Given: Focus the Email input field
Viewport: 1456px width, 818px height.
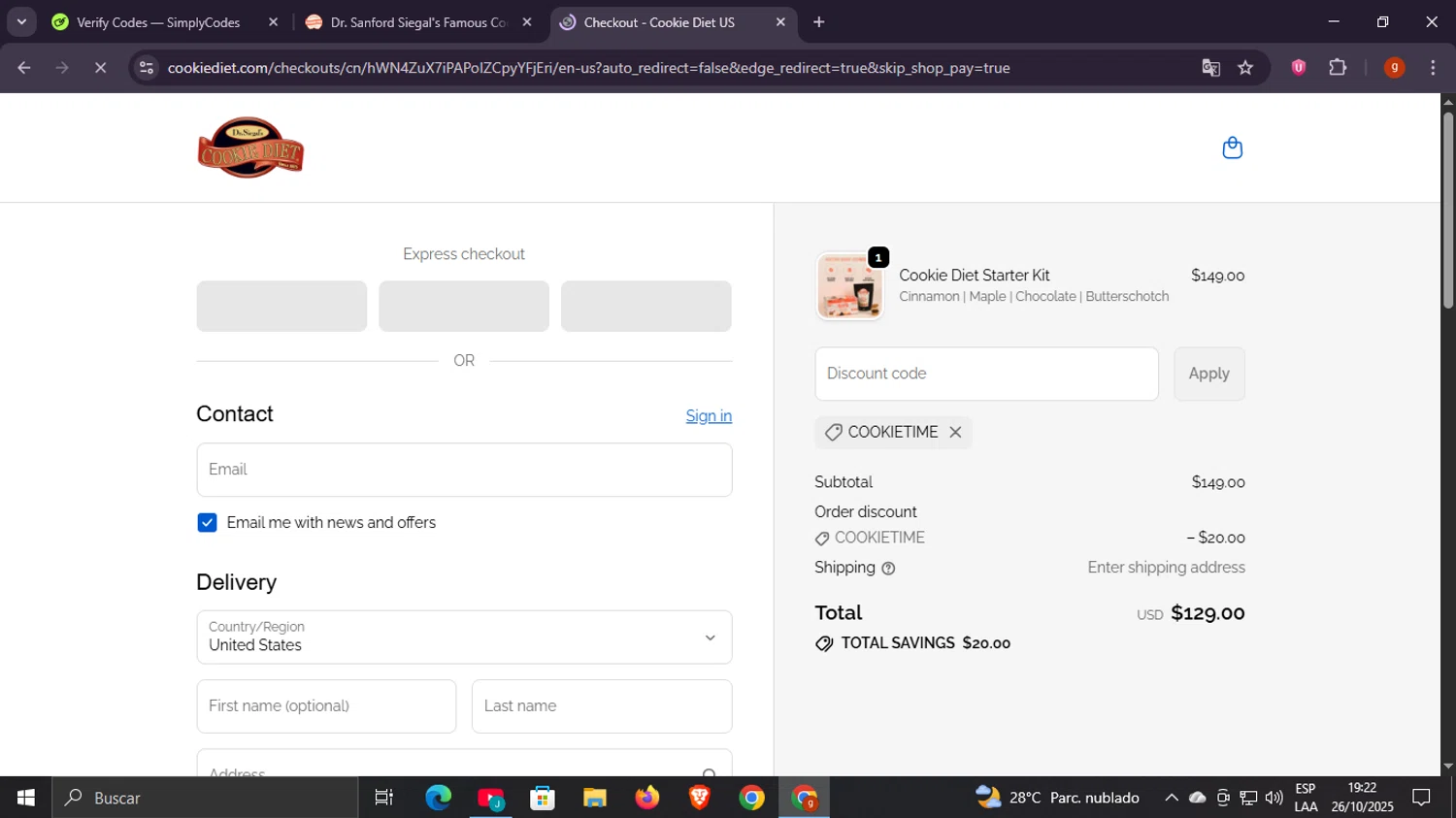Looking at the screenshot, I should coord(464,470).
